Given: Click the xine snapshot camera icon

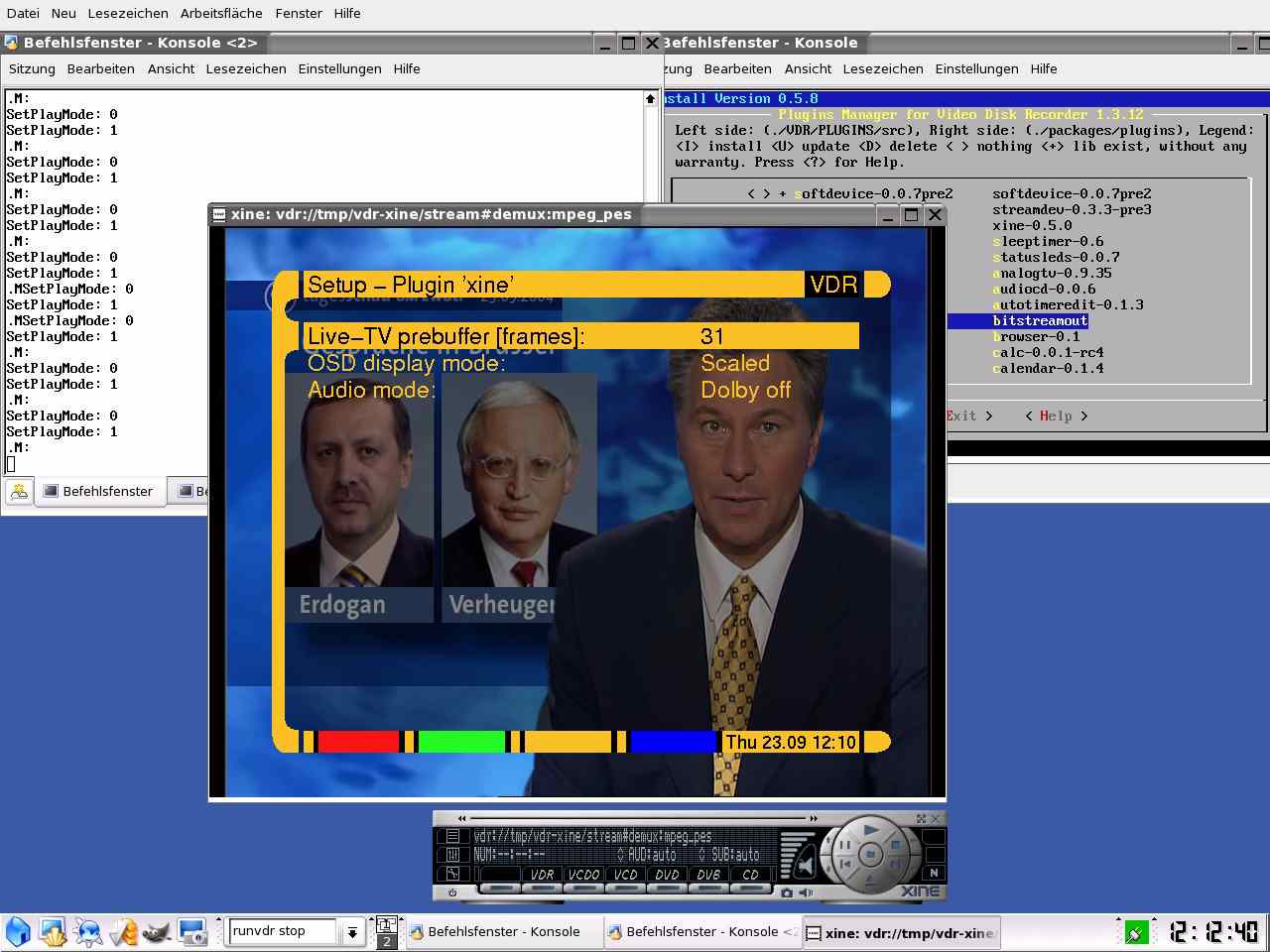Looking at the screenshot, I should (x=787, y=892).
